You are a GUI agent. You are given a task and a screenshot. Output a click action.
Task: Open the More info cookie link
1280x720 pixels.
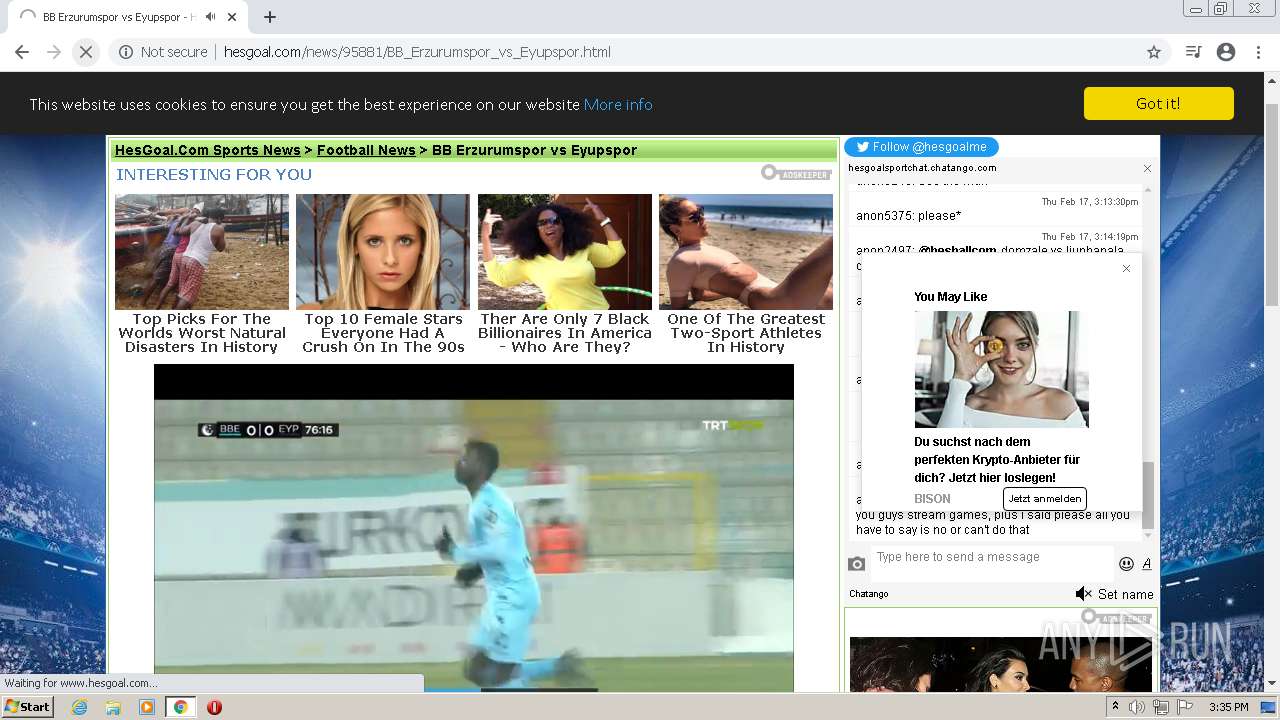[x=618, y=104]
